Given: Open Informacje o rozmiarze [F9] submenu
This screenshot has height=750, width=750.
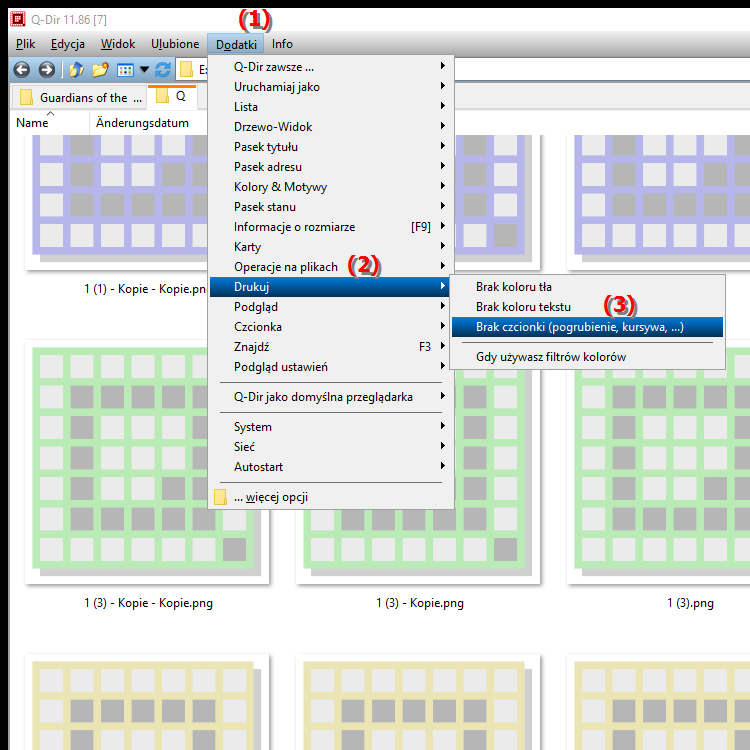Looking at the screenshot, I should coord(331,227).
